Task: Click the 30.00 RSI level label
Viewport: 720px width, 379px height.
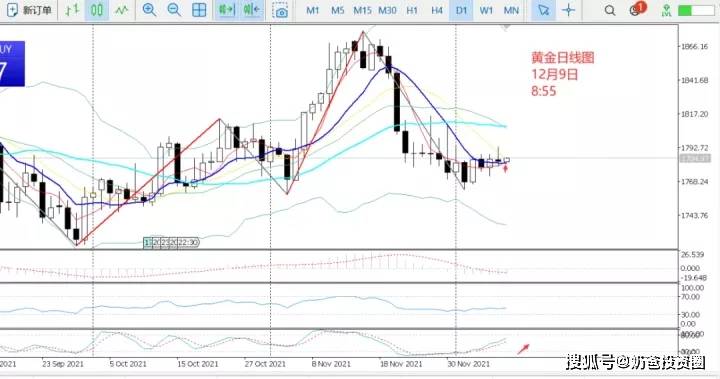Action: click(x=691, y=315)
